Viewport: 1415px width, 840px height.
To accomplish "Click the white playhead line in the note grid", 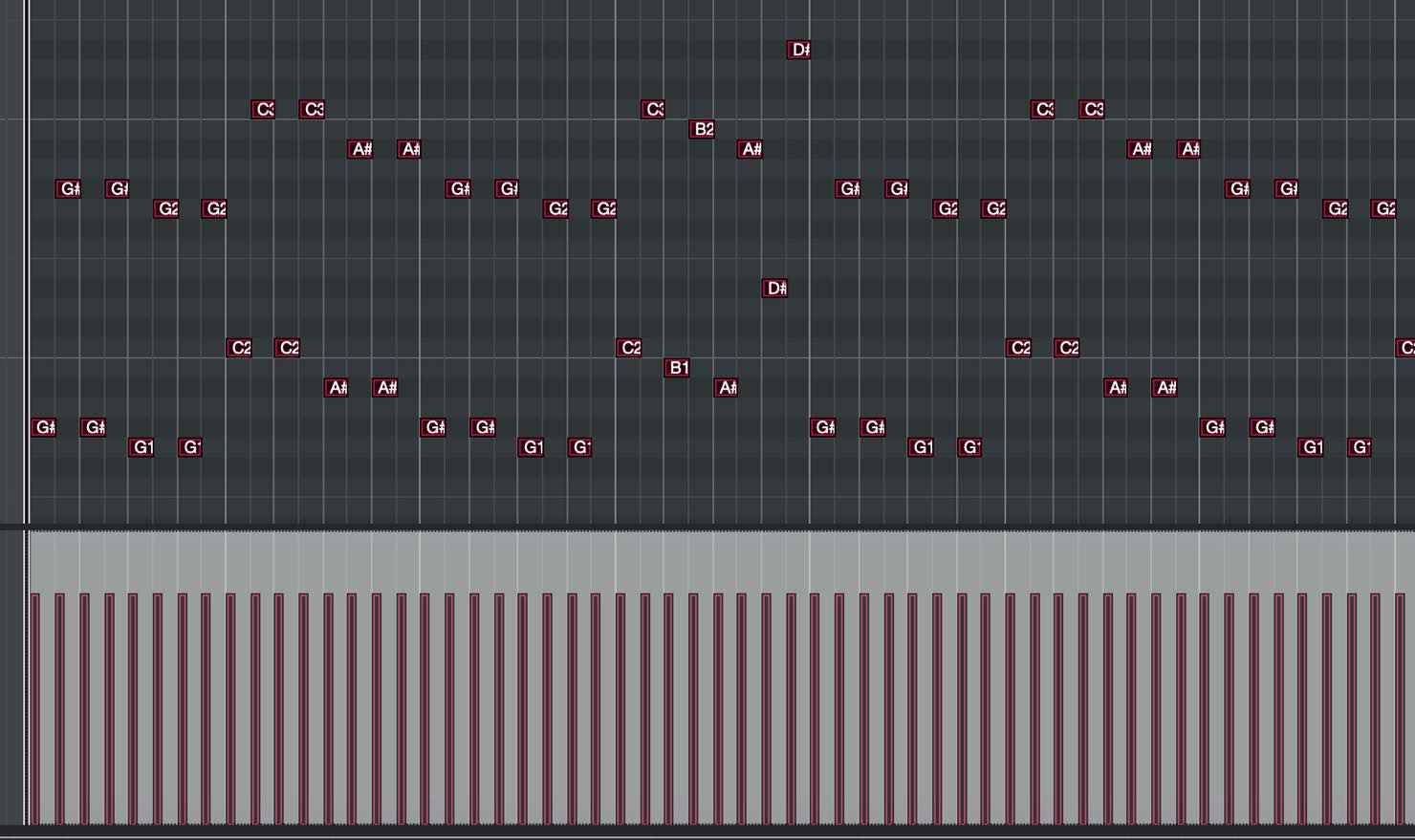I will [x=27, y=263].
